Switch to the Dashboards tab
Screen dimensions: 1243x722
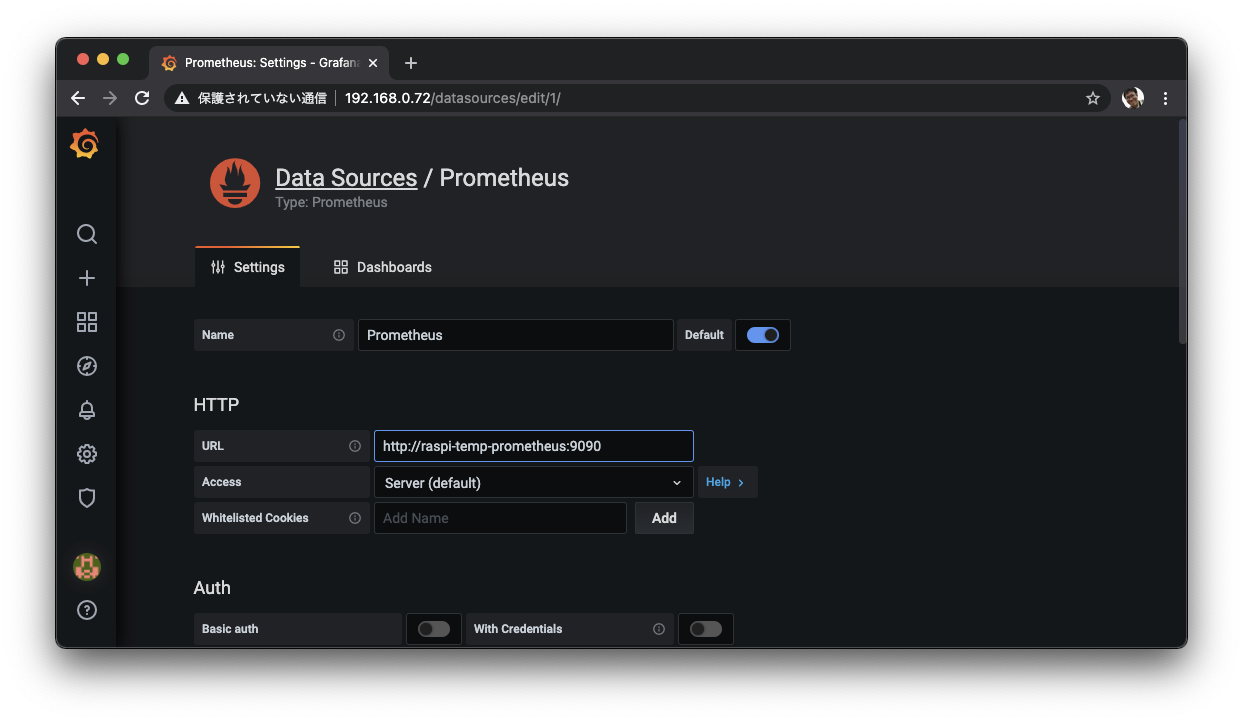[383, 267]
